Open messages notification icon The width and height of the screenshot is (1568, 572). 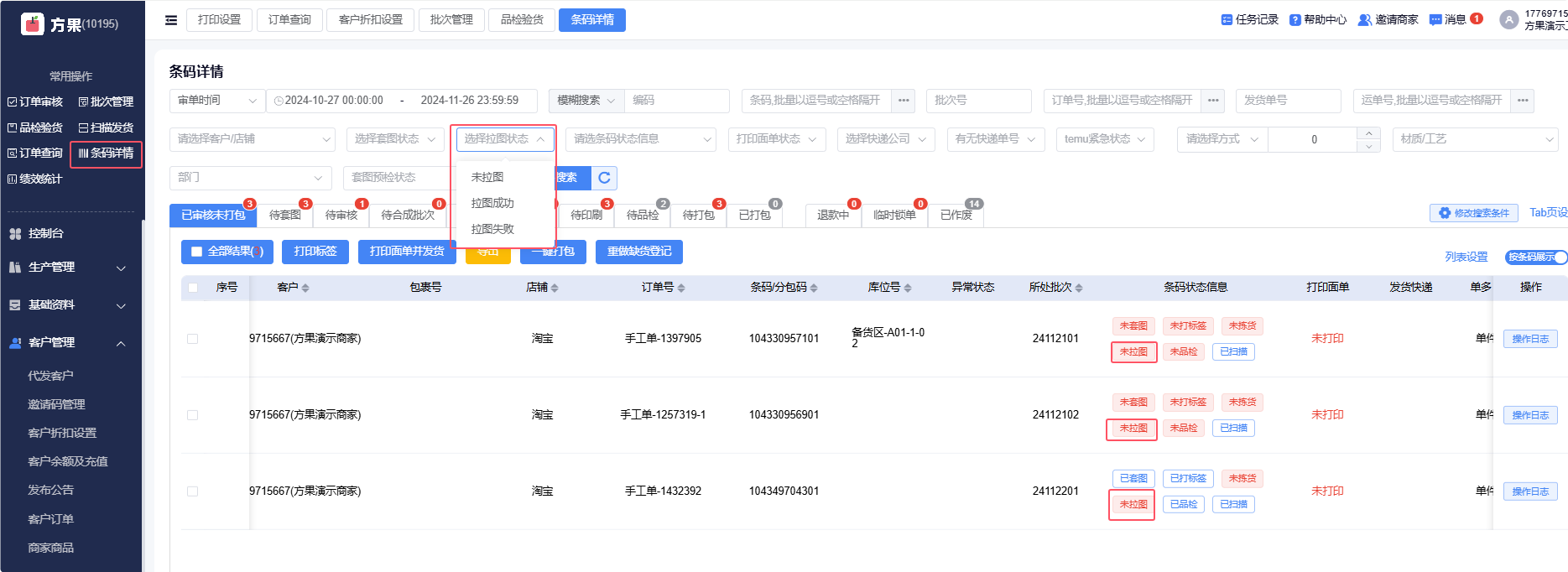pyautogui.click(x=1435, y=20)
